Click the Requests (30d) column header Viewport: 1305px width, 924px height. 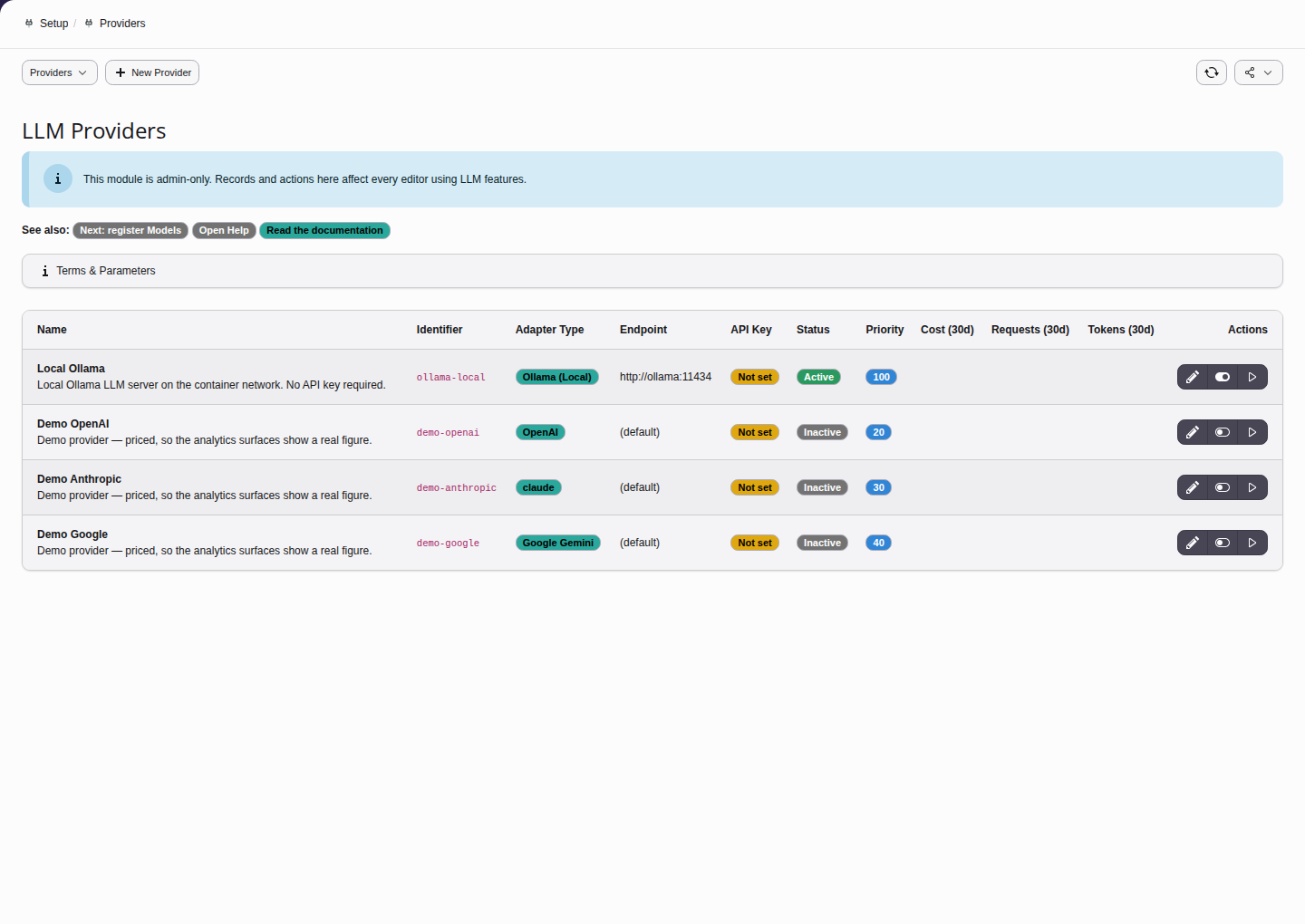1030,330
